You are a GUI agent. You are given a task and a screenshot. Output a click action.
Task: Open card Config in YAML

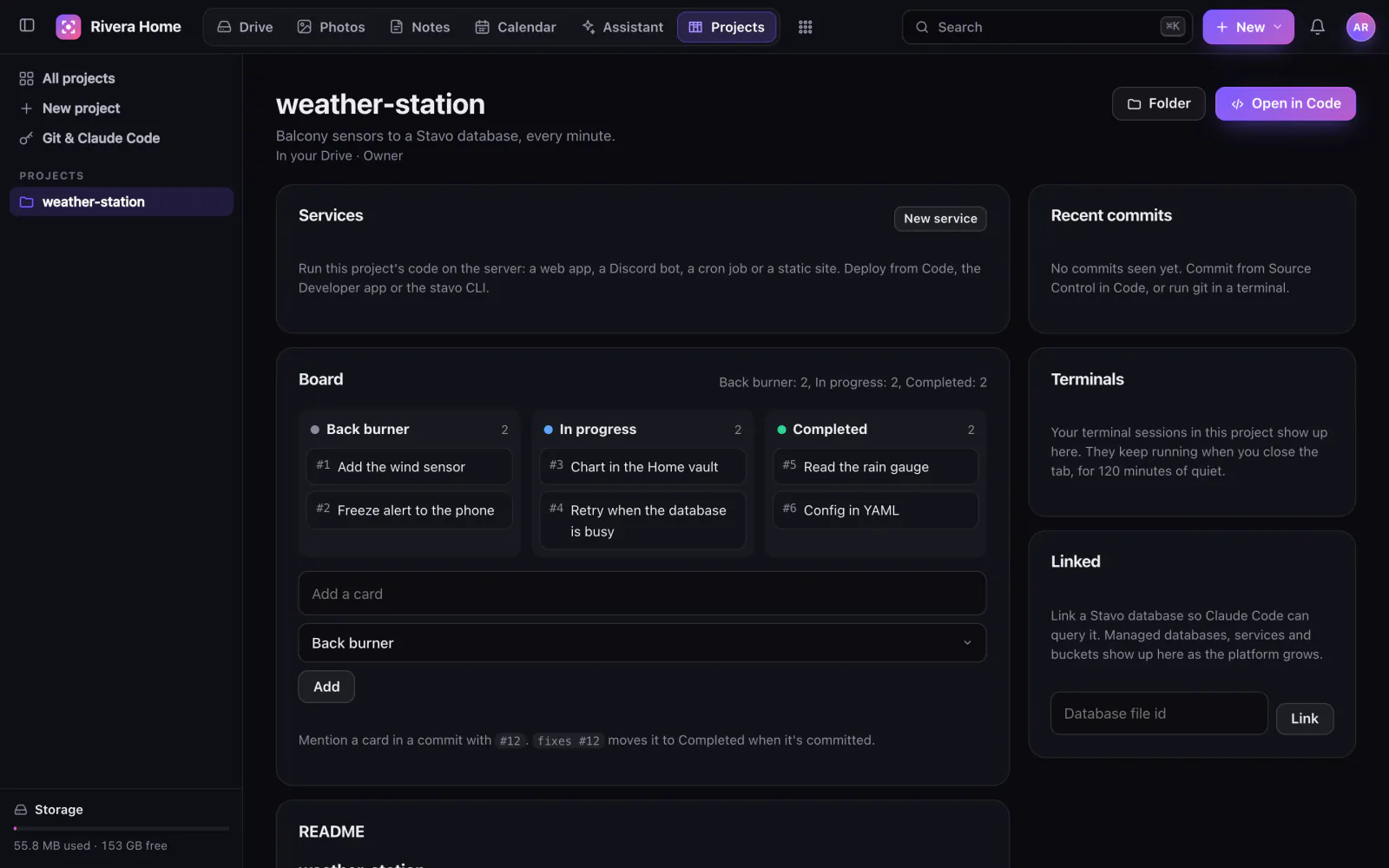[x=875, y=510]
